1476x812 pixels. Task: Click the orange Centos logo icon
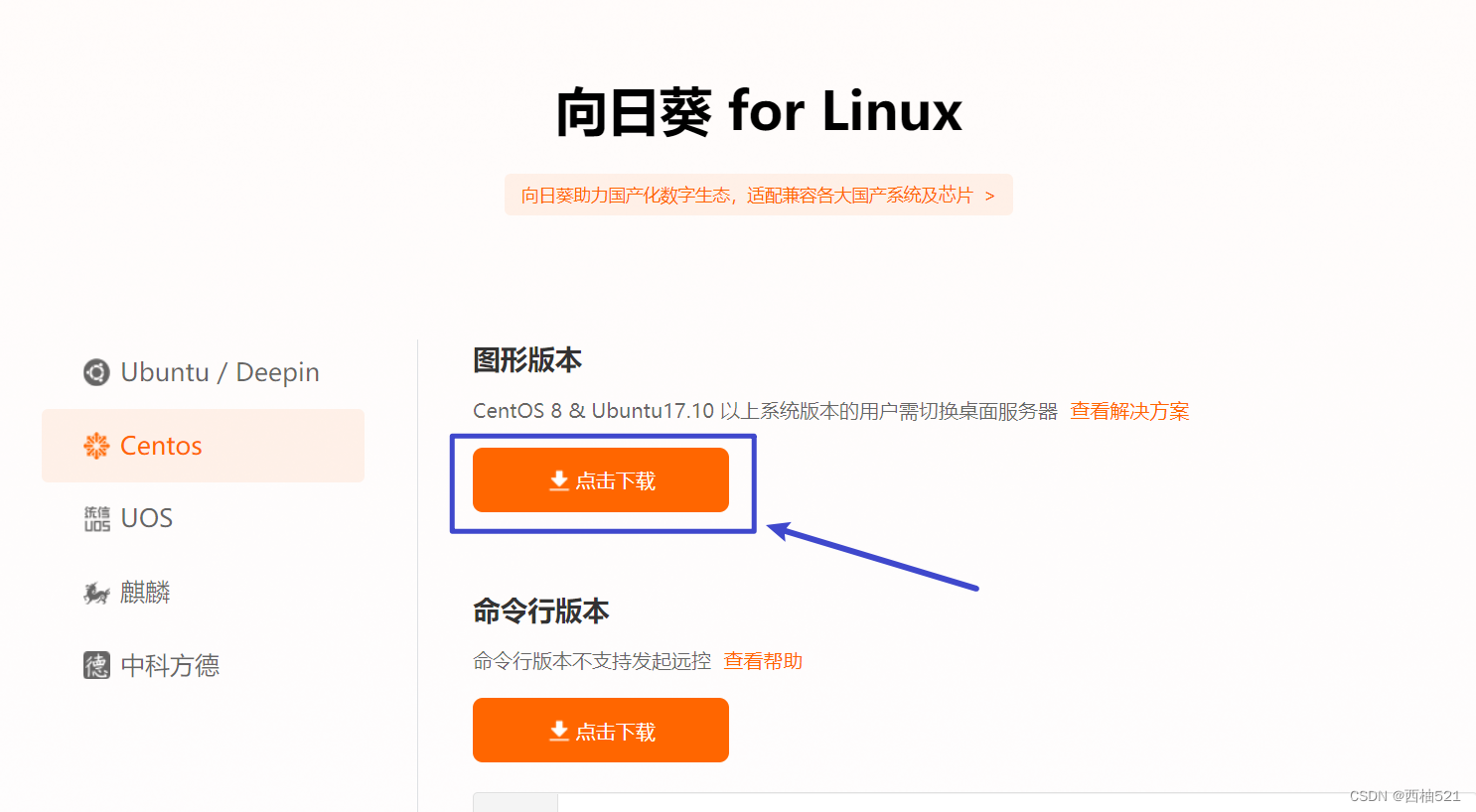(x=96, y=446)
